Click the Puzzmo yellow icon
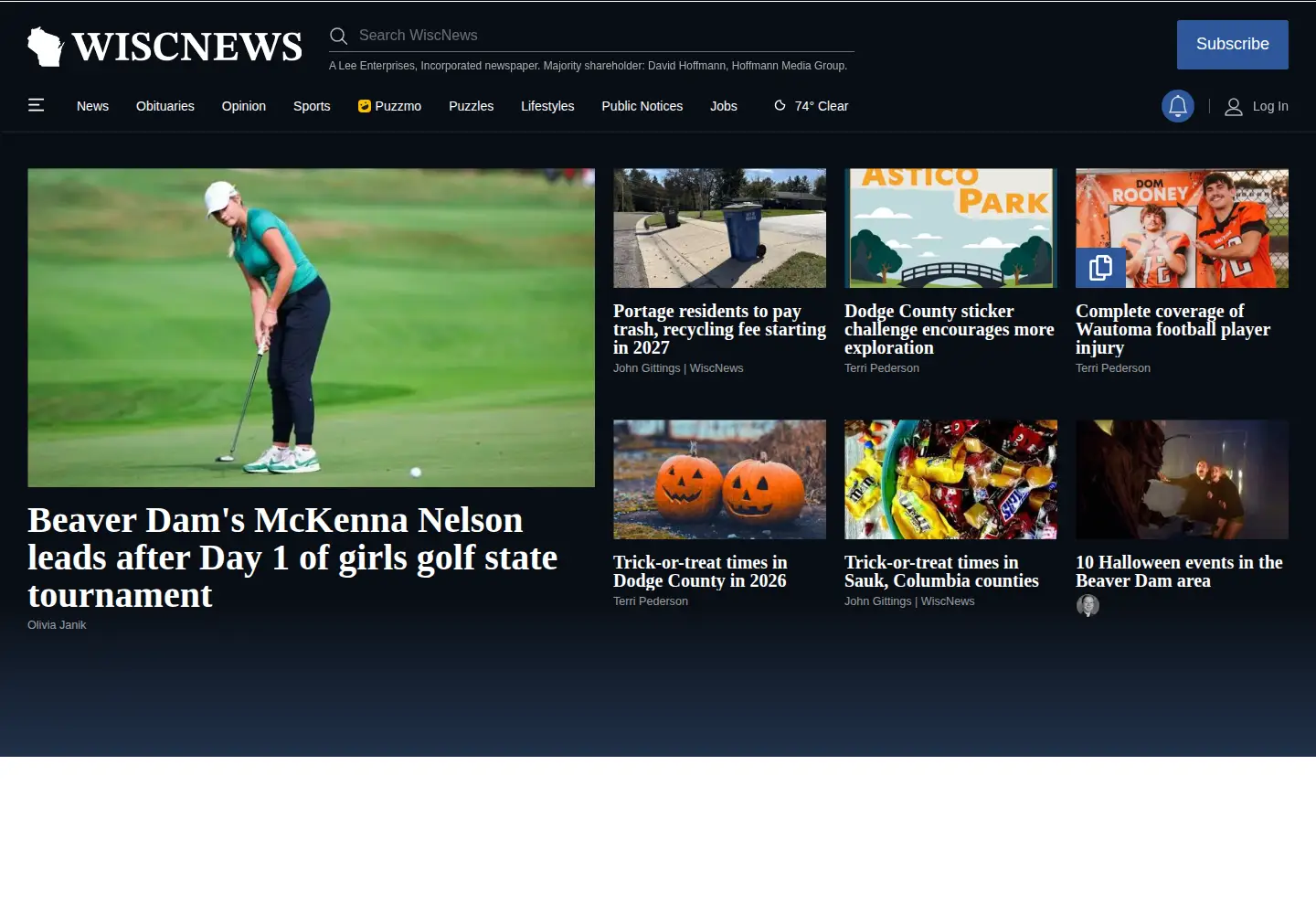This screenshot has height=914, width=1316. pos(364,106)
